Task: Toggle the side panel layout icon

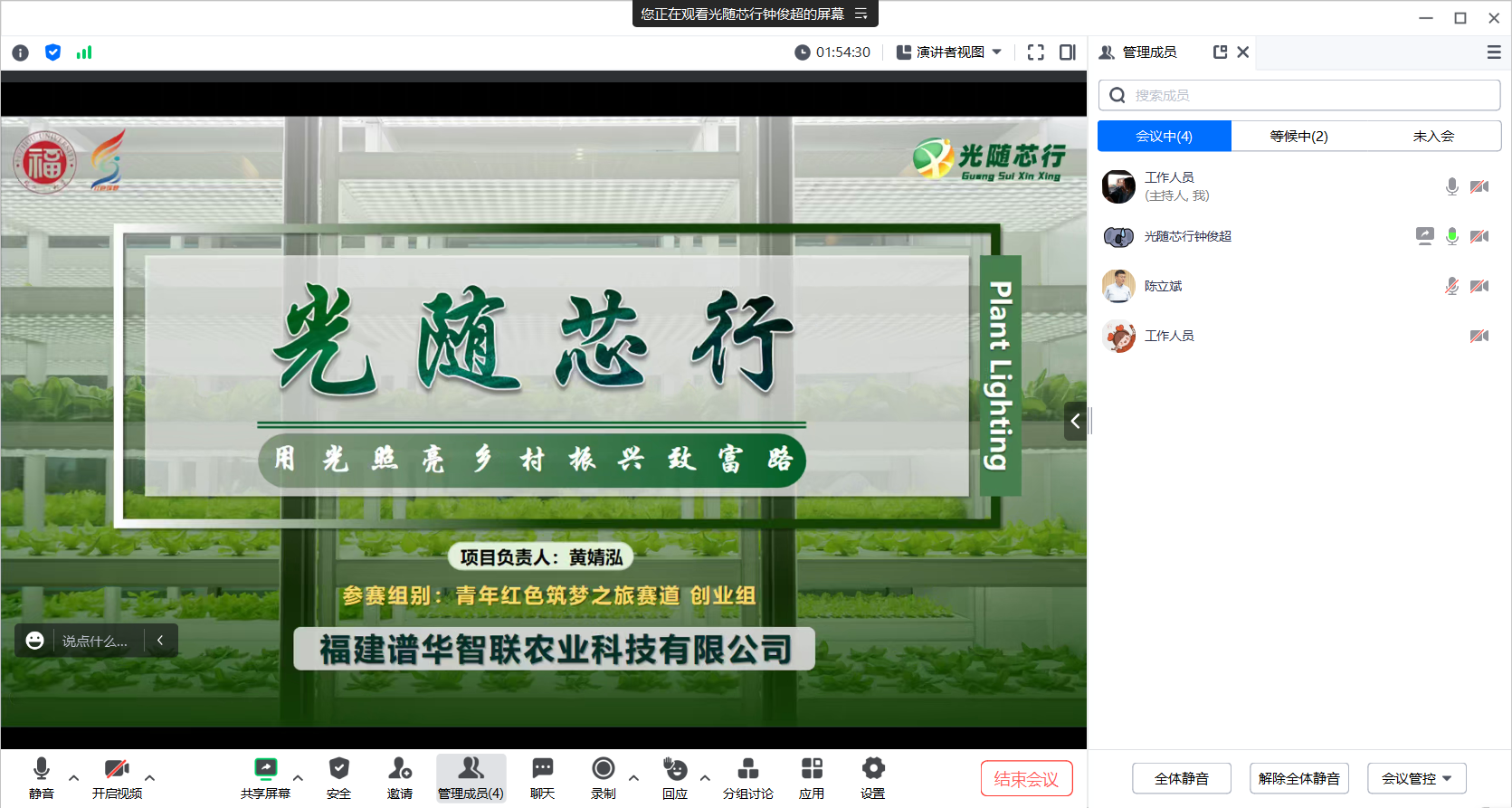Action: [1068, 52]
